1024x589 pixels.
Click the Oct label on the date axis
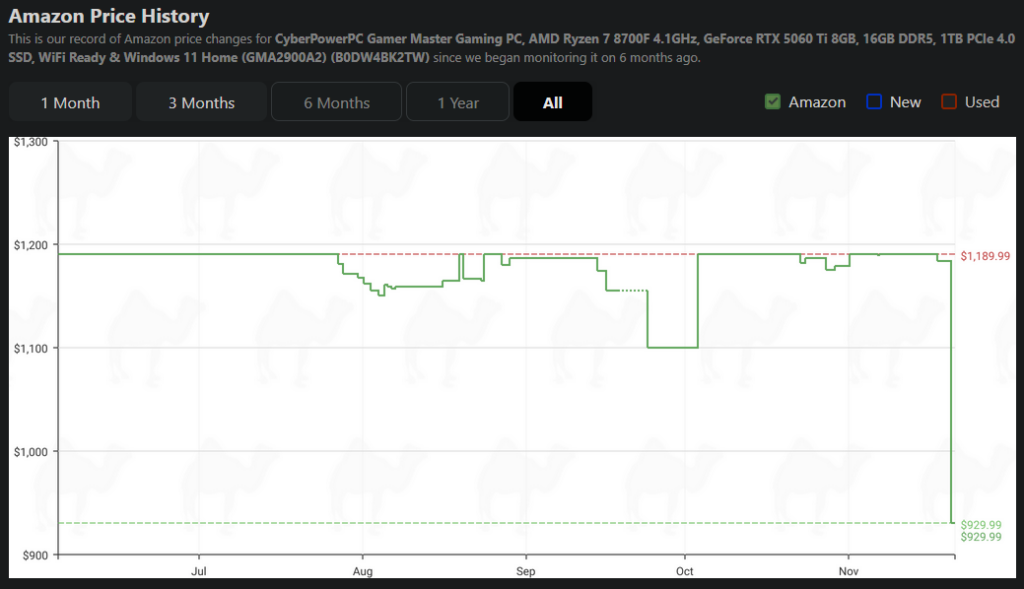[685, 572]
